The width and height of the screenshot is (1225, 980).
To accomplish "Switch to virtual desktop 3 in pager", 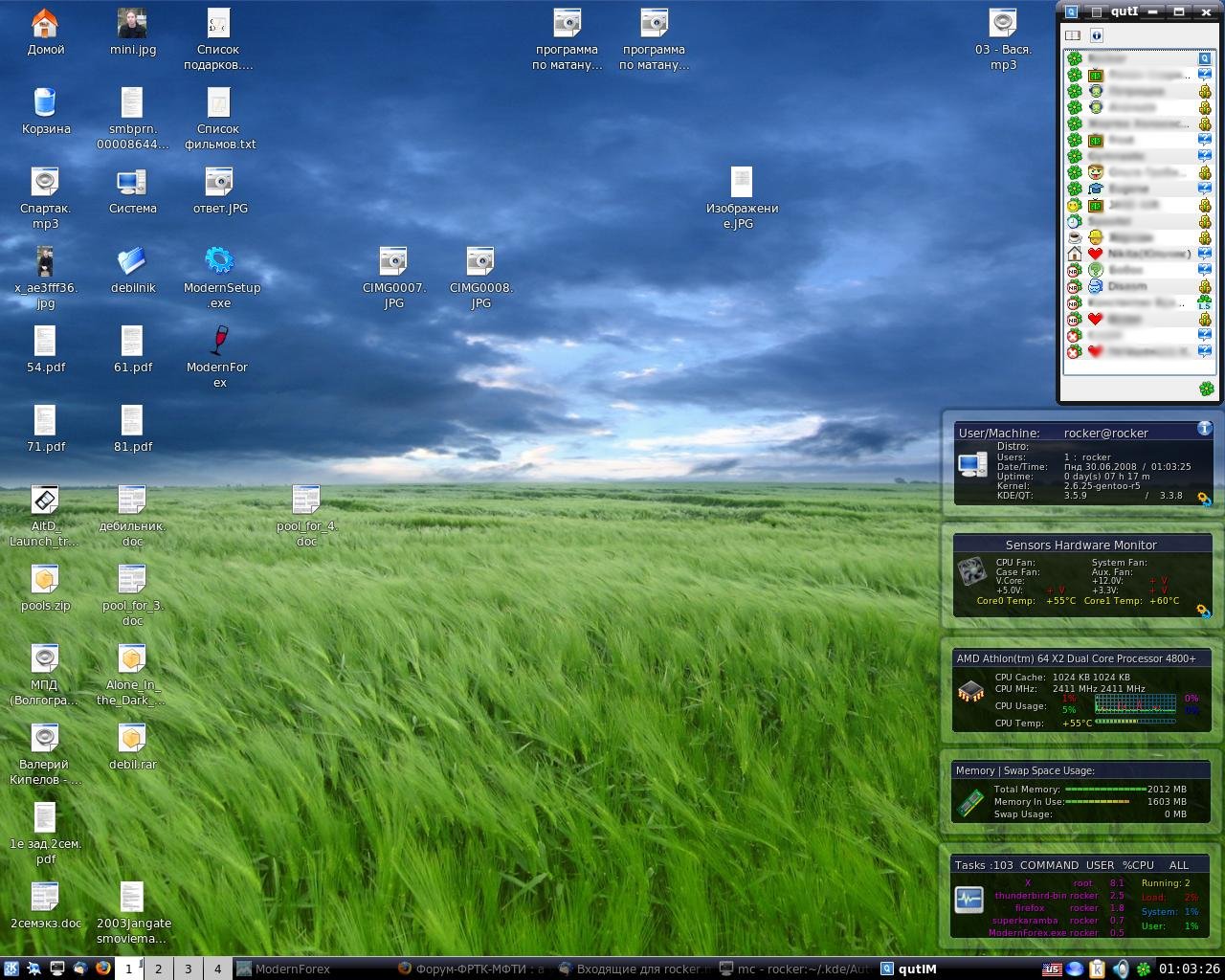I will coord(188,969).
